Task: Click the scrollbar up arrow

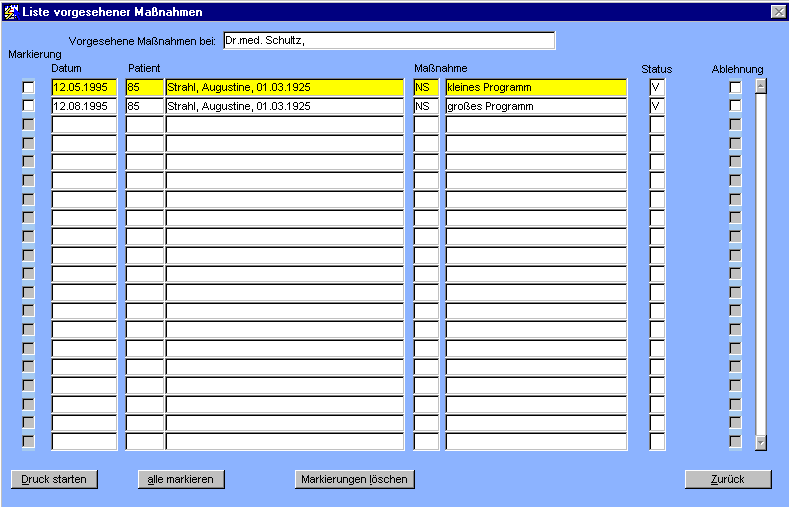Action: click(761, 86)
